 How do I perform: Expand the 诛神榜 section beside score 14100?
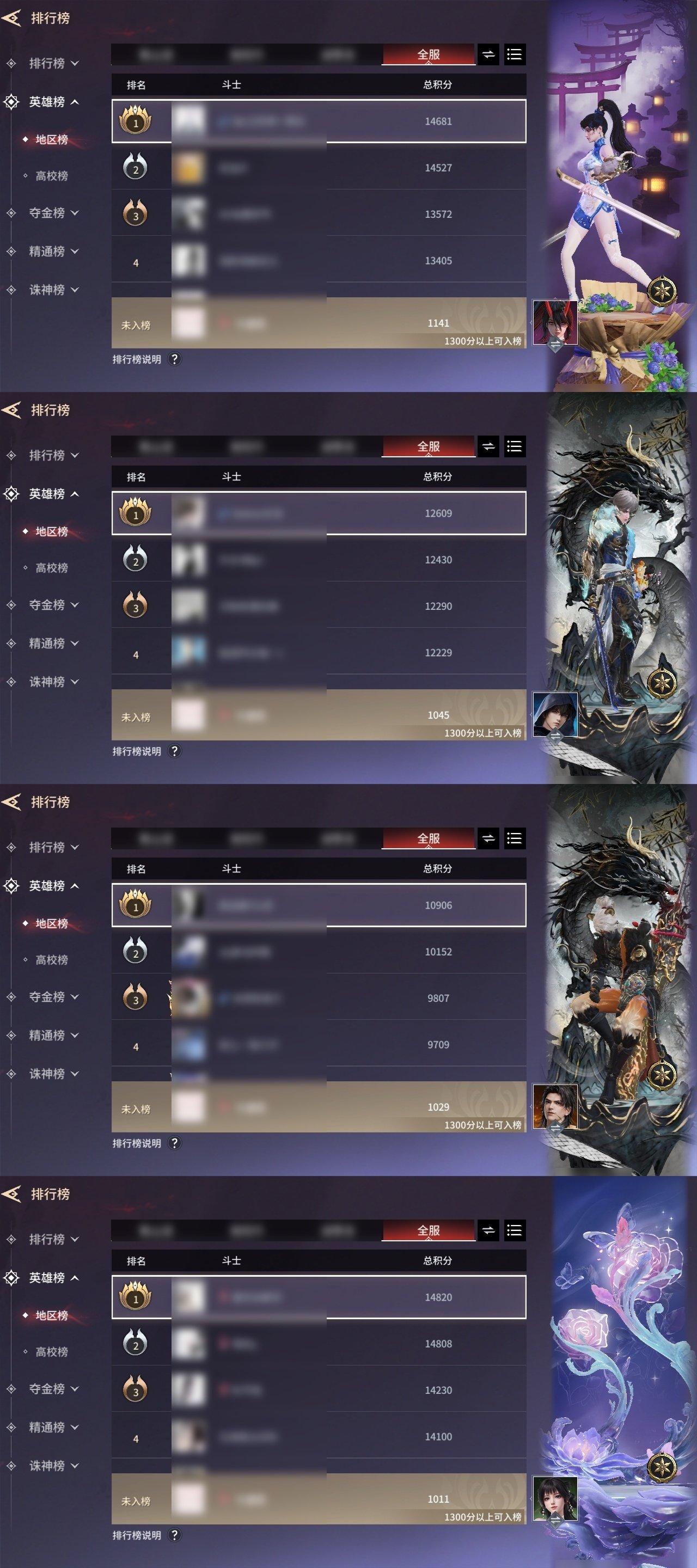53,1466
